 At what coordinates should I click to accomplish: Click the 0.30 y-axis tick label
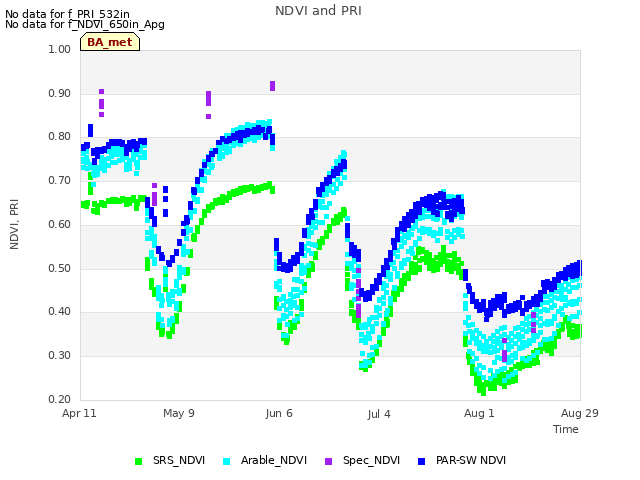coord(60,356)
